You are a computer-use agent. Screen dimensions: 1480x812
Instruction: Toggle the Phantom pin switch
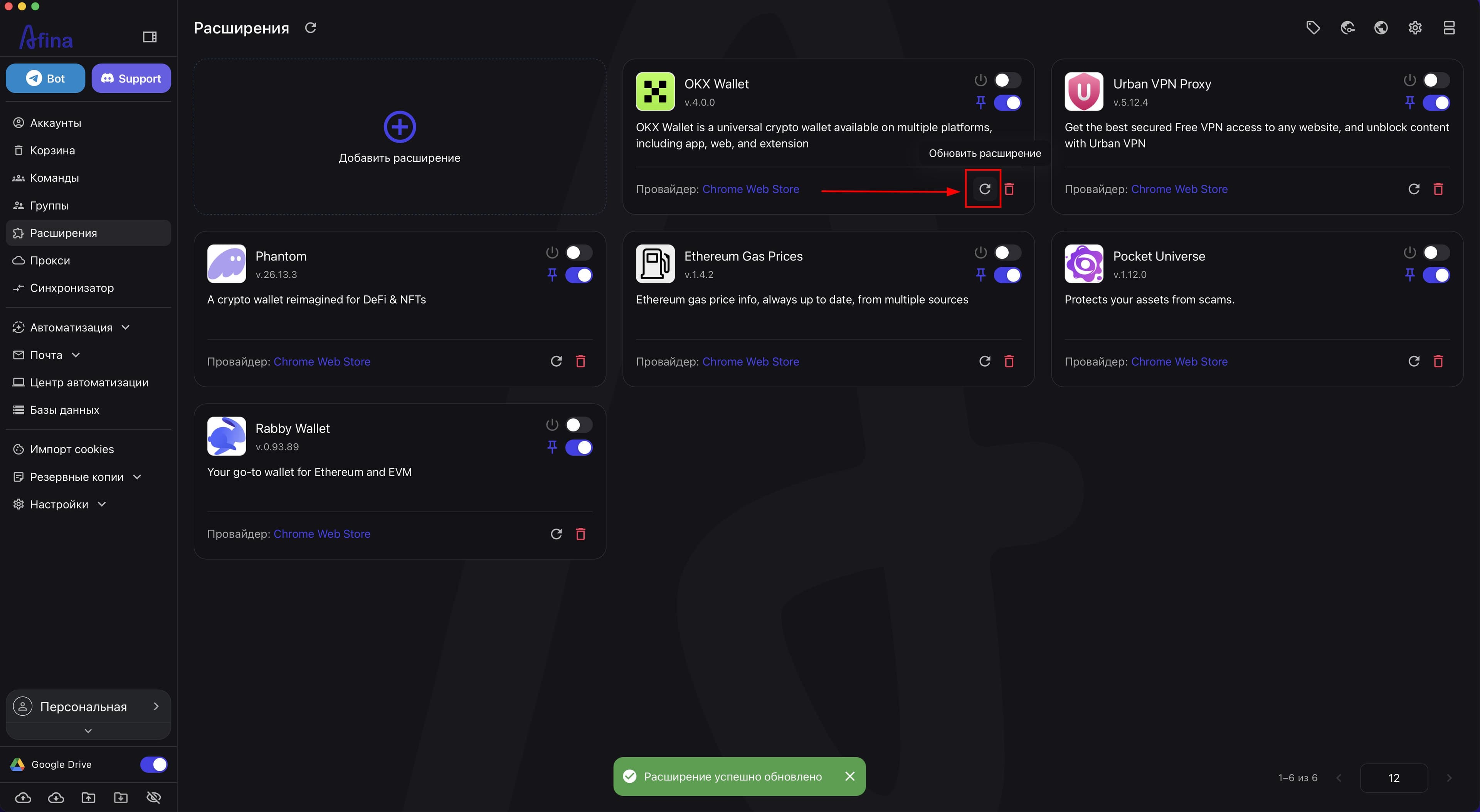point(579,275)
